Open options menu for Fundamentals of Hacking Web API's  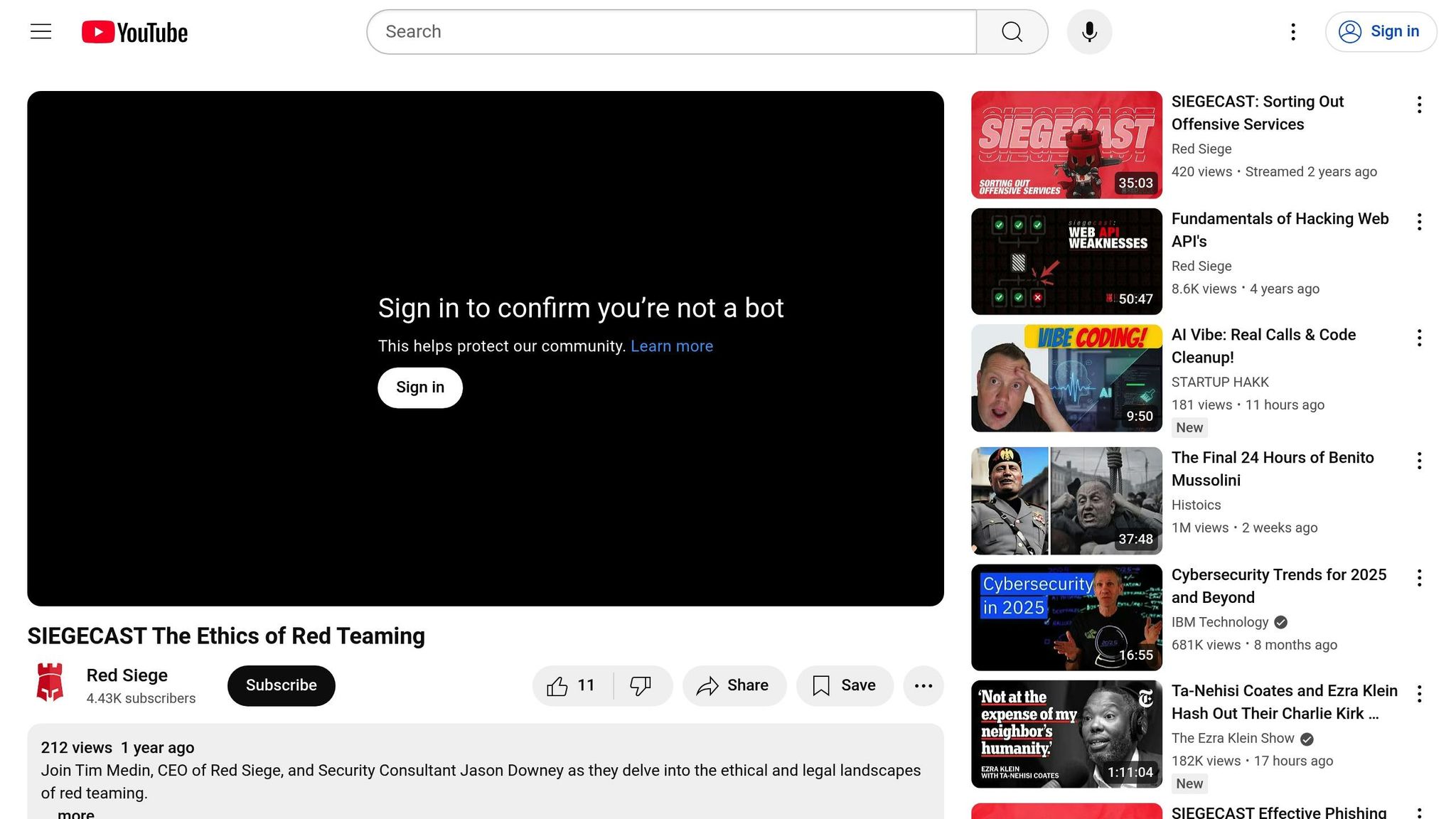1419,222
